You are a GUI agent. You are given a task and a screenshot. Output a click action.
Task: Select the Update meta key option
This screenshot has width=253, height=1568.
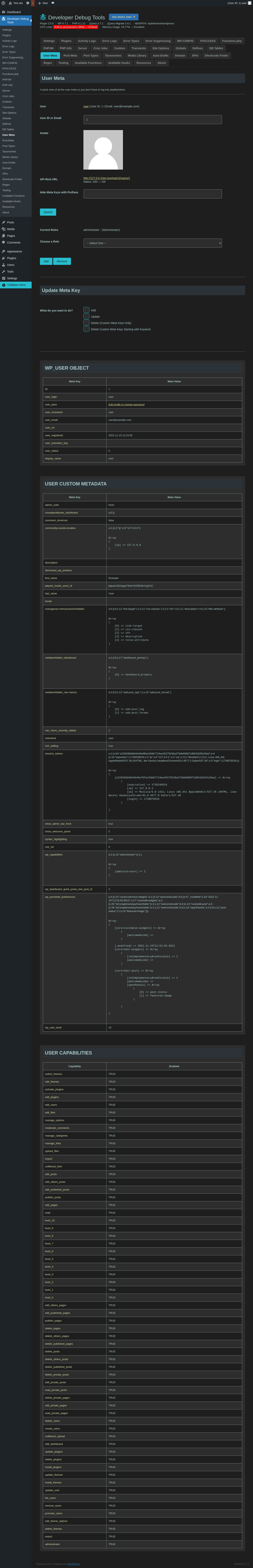pyautogui.click(x=86, y=316)
